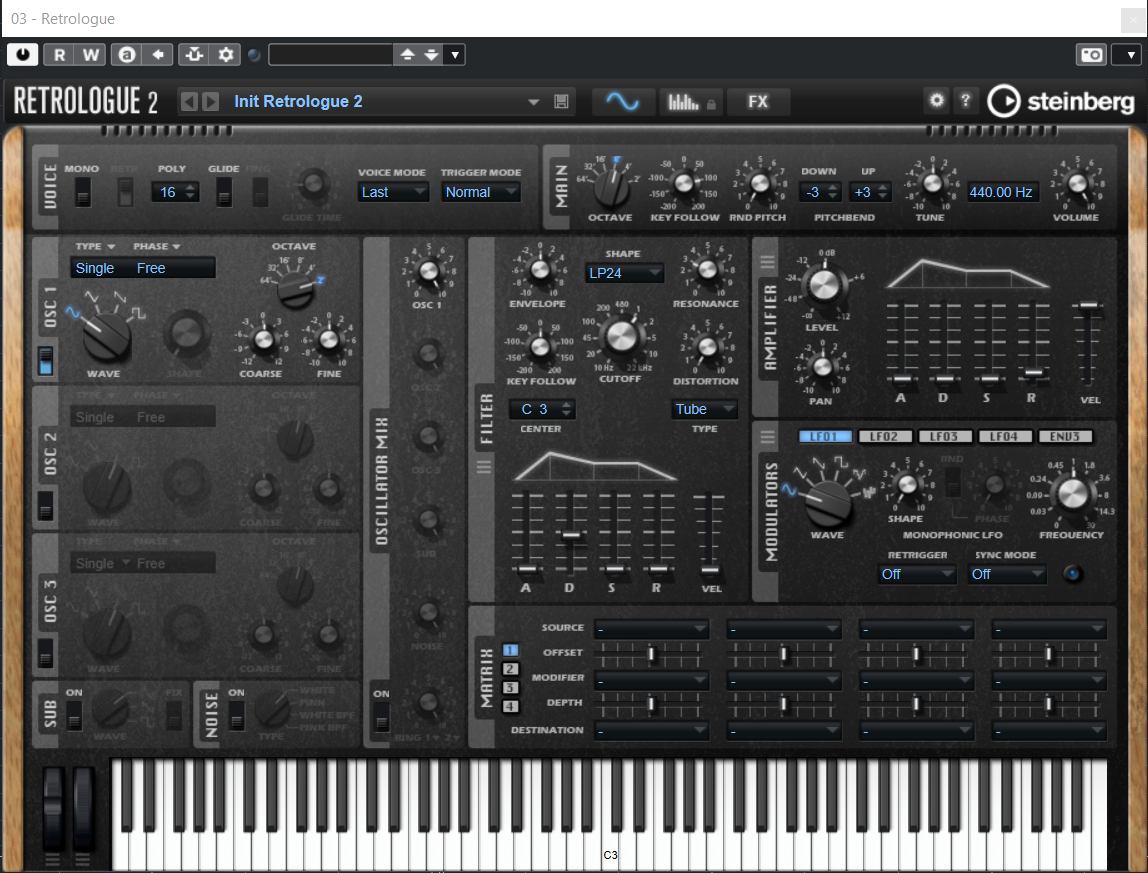Click the filter Cutoff knob
This screenshot has height=873, width=1148.
coord(622,336)
